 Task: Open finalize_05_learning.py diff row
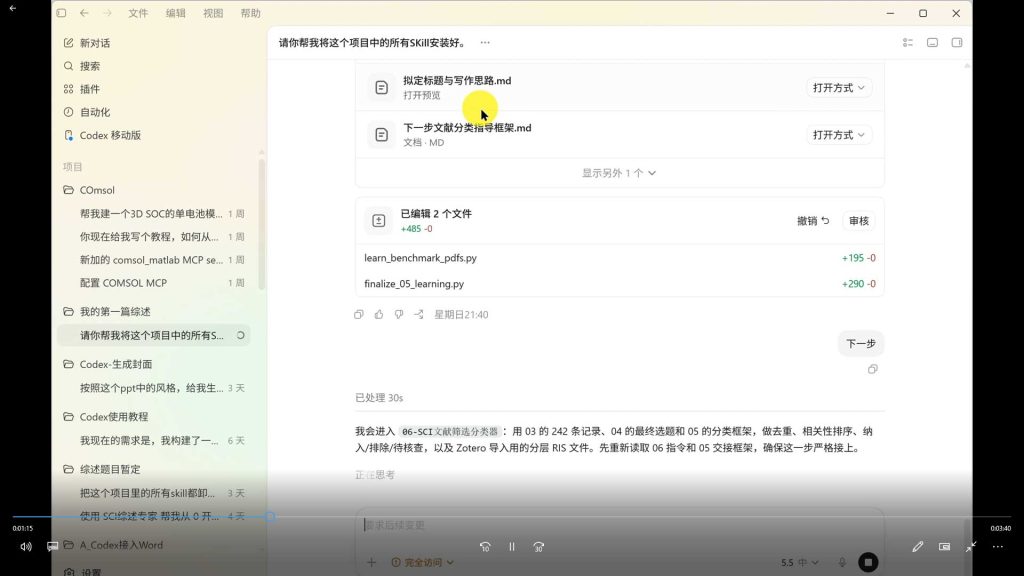point(619,284)
